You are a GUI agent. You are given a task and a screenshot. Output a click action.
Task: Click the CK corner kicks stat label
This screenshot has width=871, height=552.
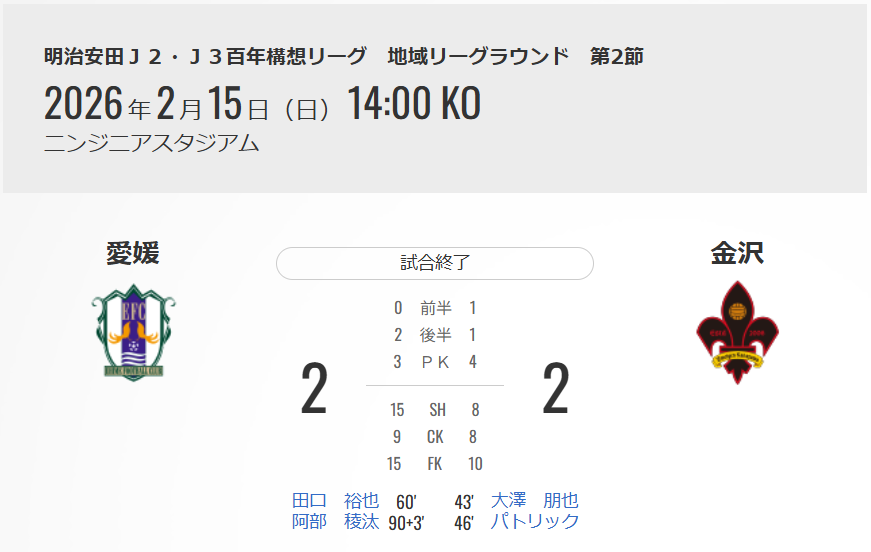436,436
